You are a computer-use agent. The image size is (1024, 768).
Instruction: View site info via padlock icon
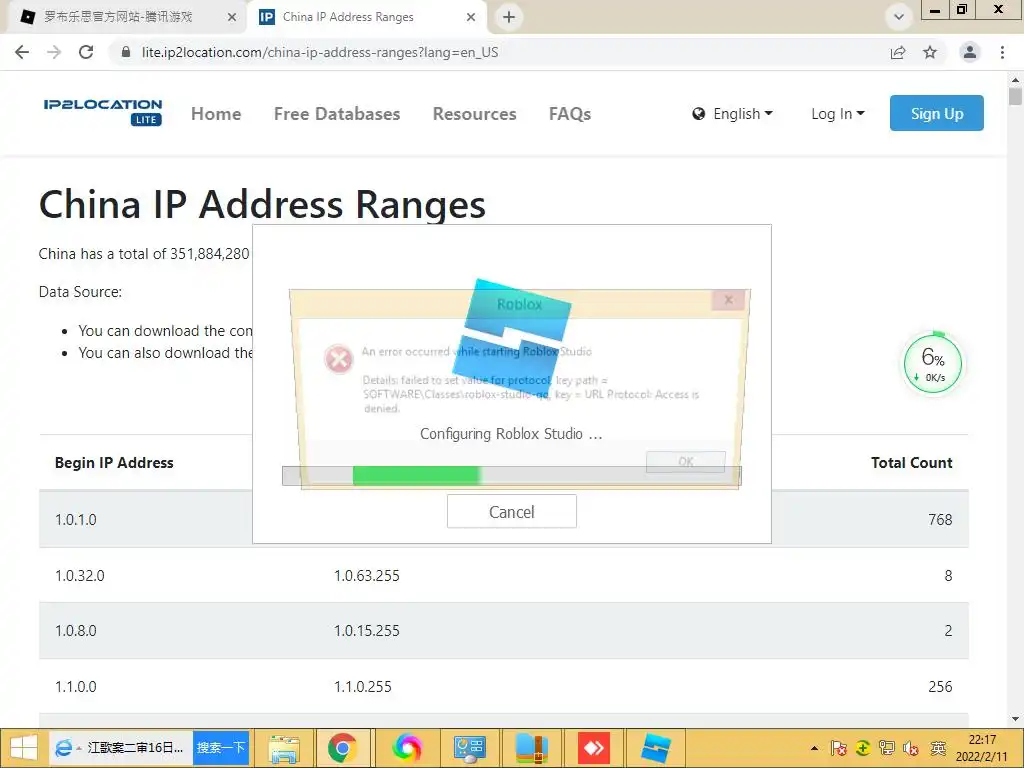pos(126,52)
